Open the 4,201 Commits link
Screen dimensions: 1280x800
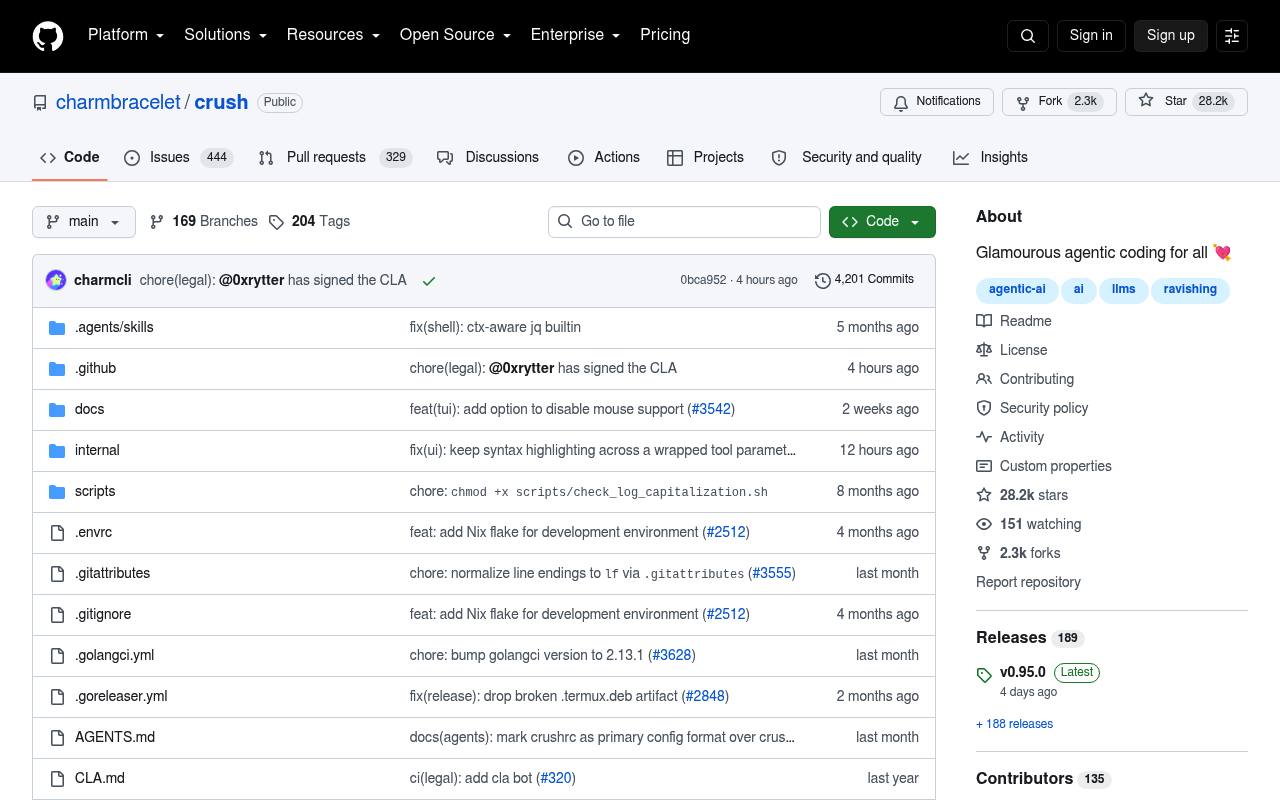click(864, 280)
